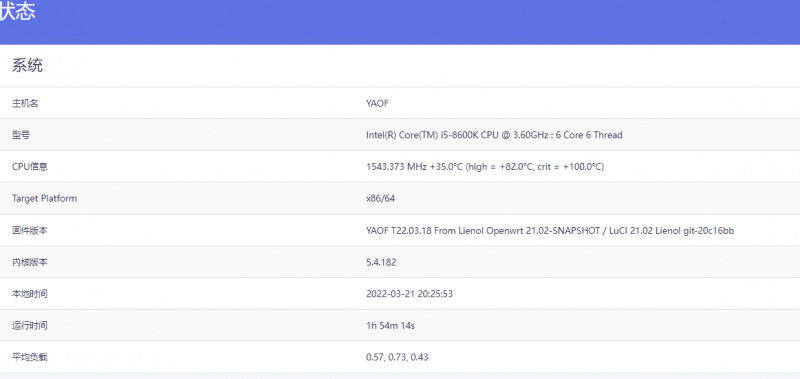Click the YAOF T22.03.18 firmware version text
The width and height of the screenshot is (800, 379).
click(x=550, y=231)
